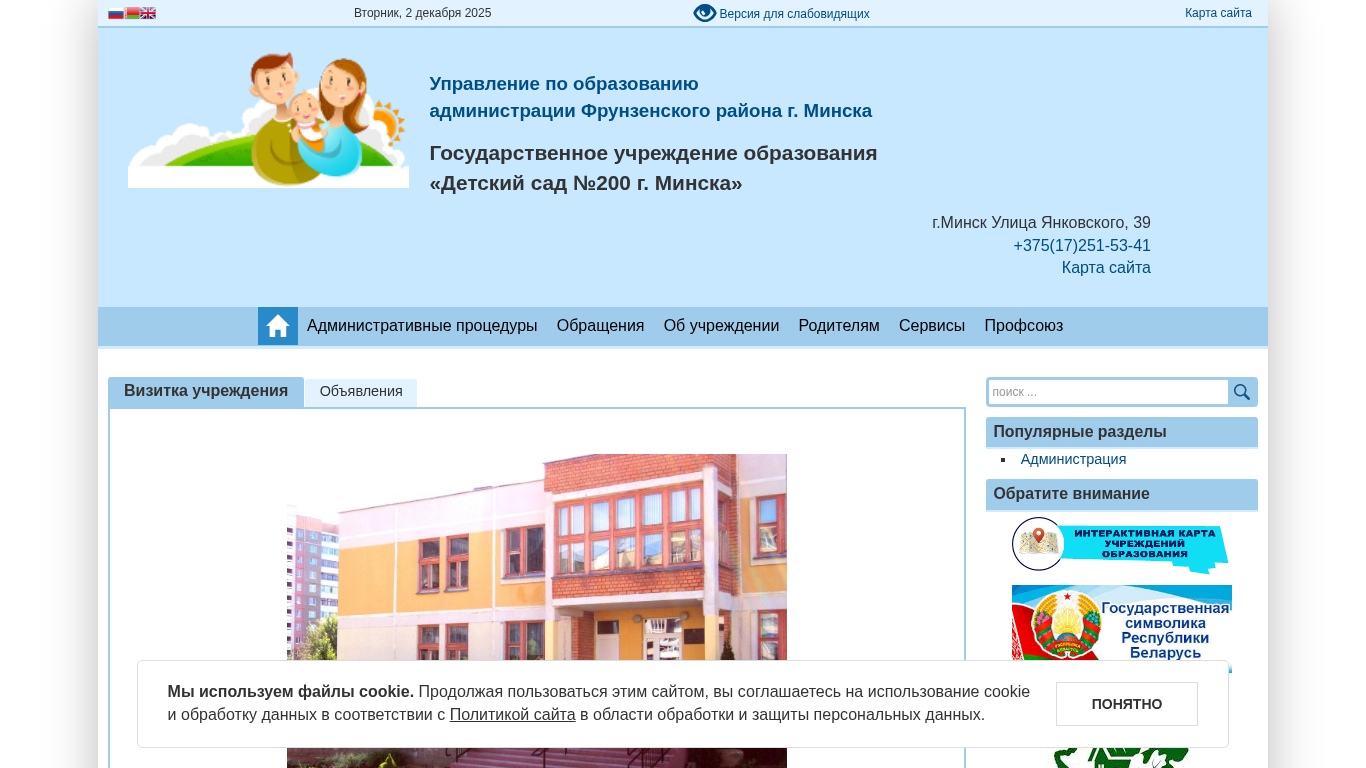
Task: Switch to the Объявления tab
Action: coord(361,392)
